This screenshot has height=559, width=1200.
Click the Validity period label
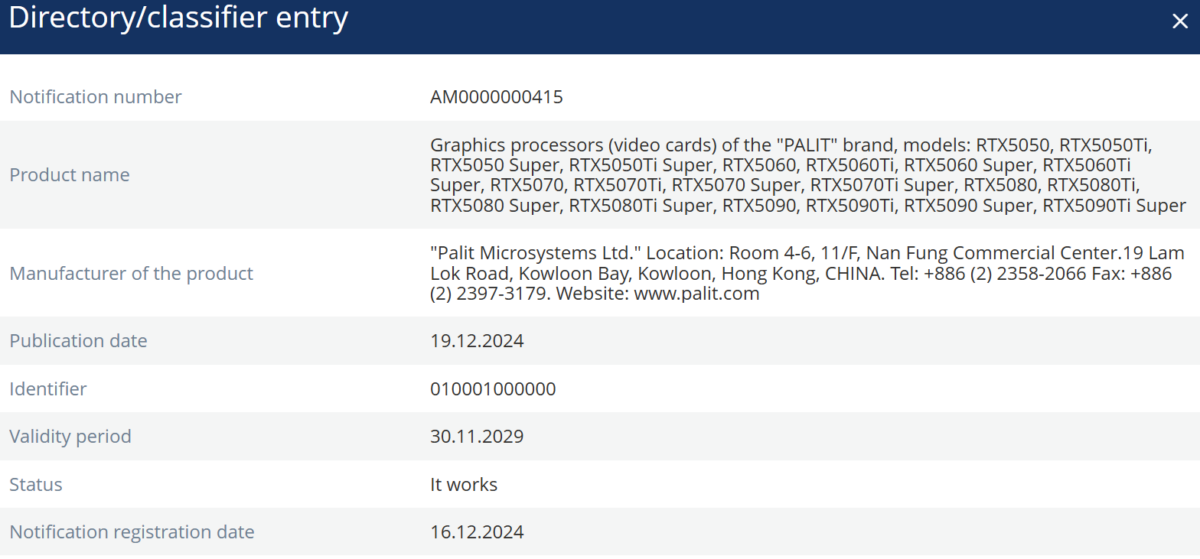click(x=70, y=437)
